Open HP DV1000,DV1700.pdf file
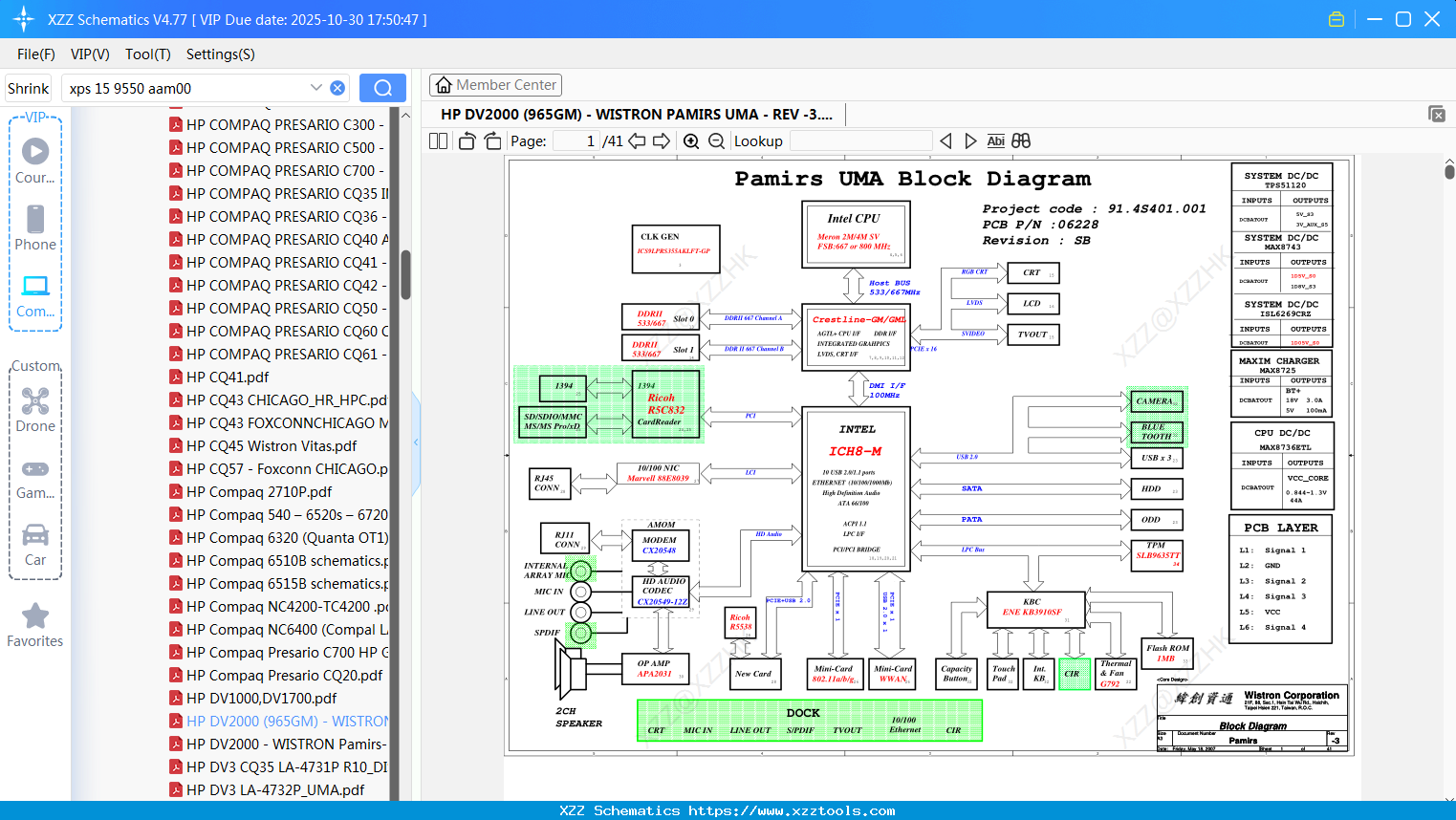The height and width of the screenshot is (820, 1456). pos(253,698)
